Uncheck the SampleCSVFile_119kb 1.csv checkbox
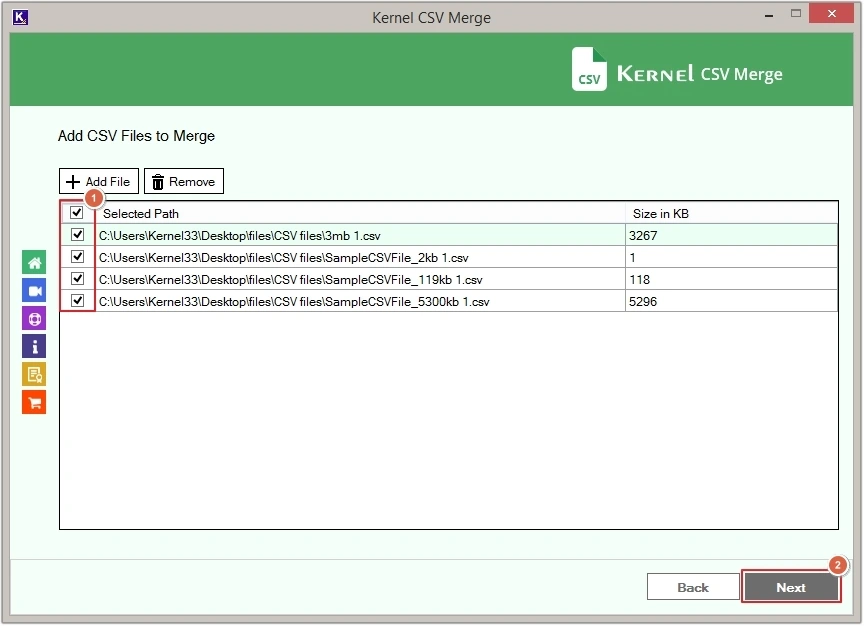864x626 pixels. 77,279
